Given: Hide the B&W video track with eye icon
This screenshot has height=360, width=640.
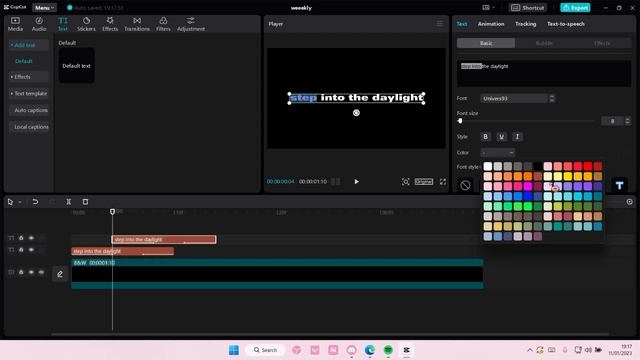Looking at the screenshot, I should click(x=31, y=272).
